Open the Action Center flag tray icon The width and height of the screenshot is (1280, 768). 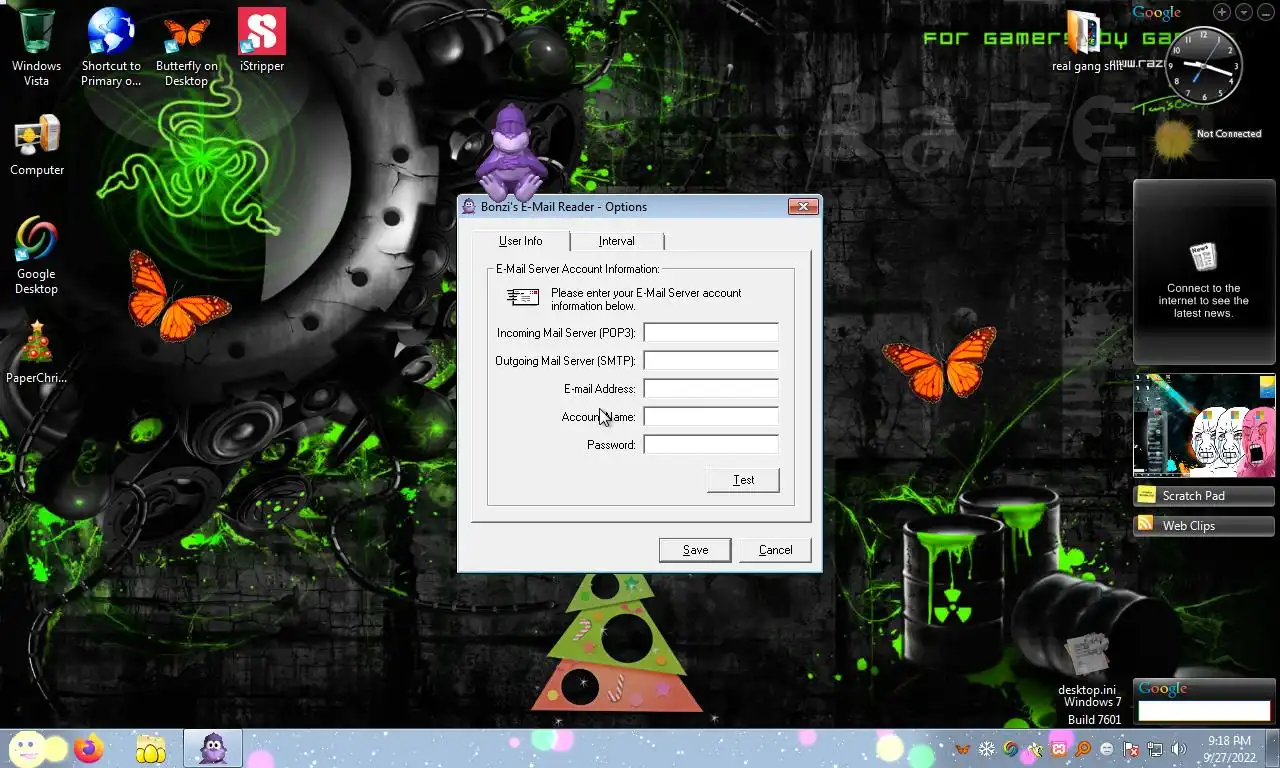coord(1131,749)
